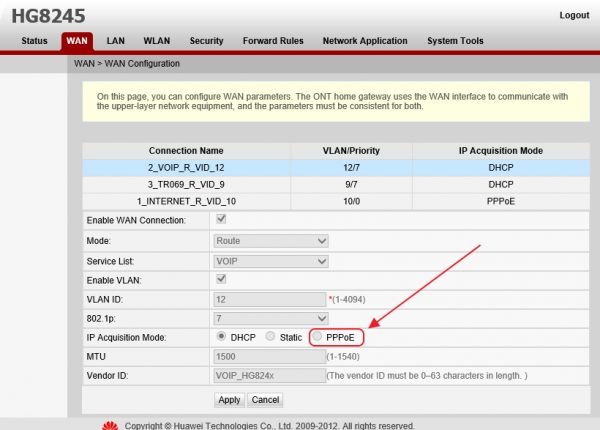
Task: Toggle the Enable WAN Connection checkbox
Action: [x=221, y=219]
